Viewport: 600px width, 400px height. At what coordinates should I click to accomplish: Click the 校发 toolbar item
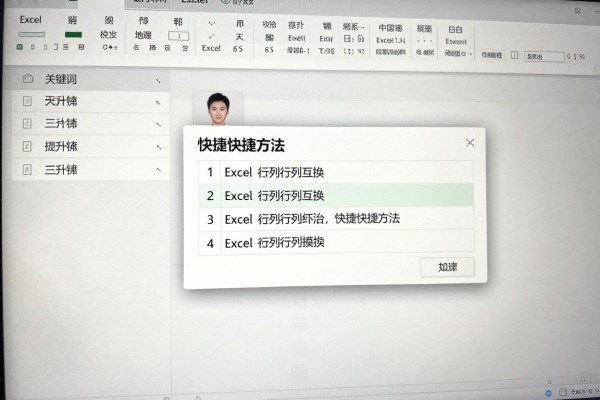(108, 35)
